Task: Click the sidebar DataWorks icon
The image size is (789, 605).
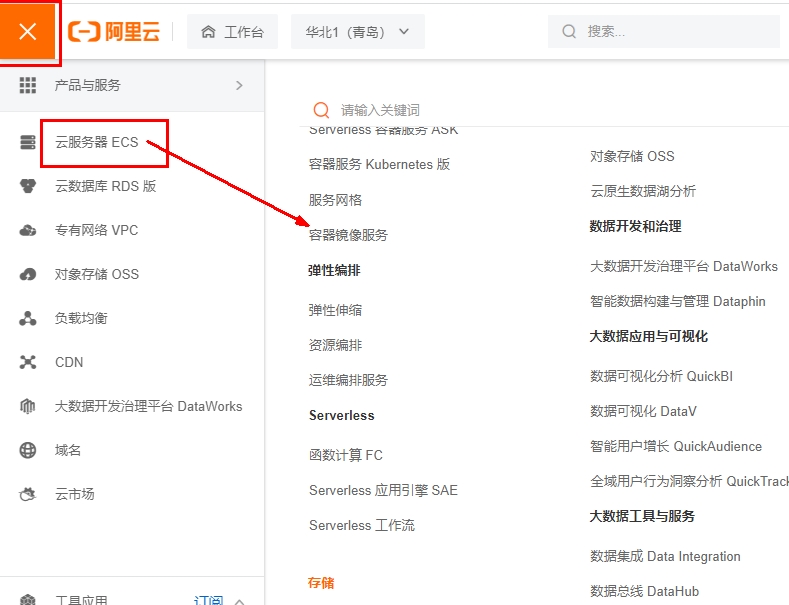Action: (x=28, y=406)
